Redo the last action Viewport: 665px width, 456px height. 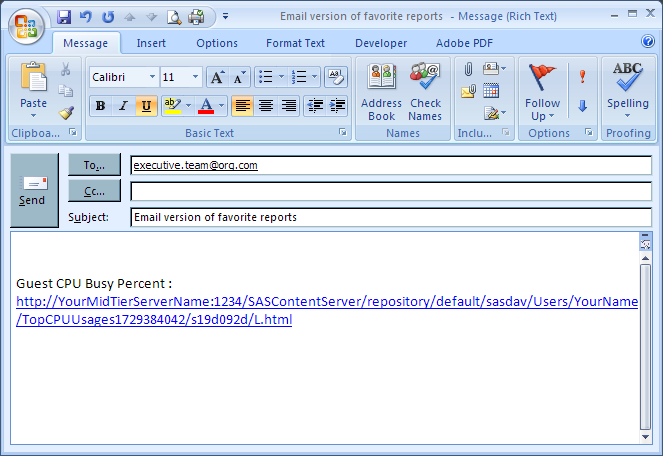pyautogui.click(x=108, y=17)
